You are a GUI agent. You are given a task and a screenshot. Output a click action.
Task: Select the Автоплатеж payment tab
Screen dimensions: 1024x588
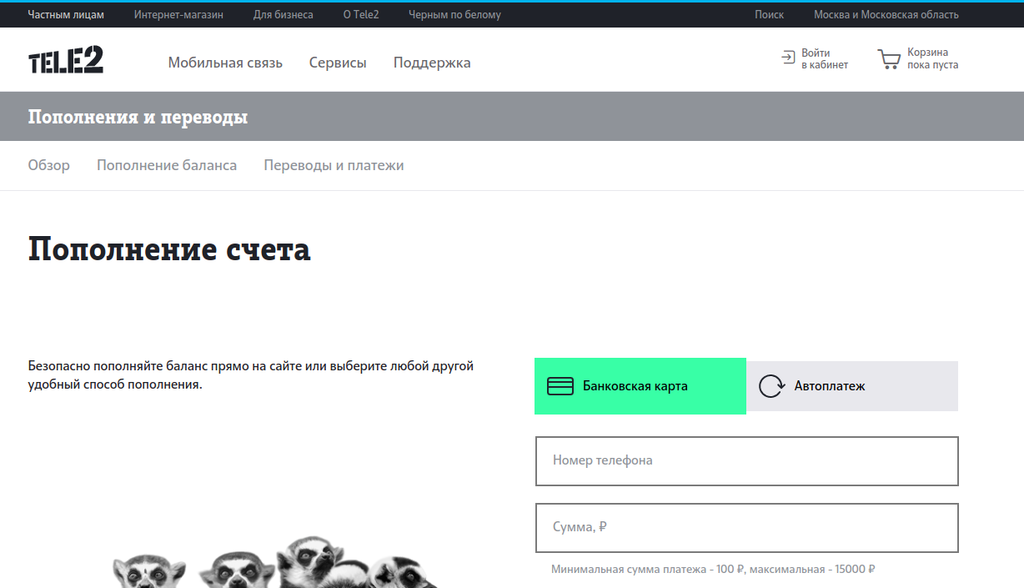coord(852,386)
